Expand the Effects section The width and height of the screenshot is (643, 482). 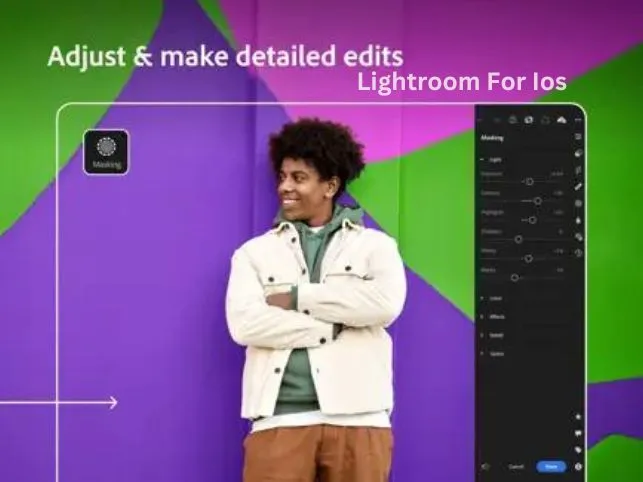click(493, 317)
